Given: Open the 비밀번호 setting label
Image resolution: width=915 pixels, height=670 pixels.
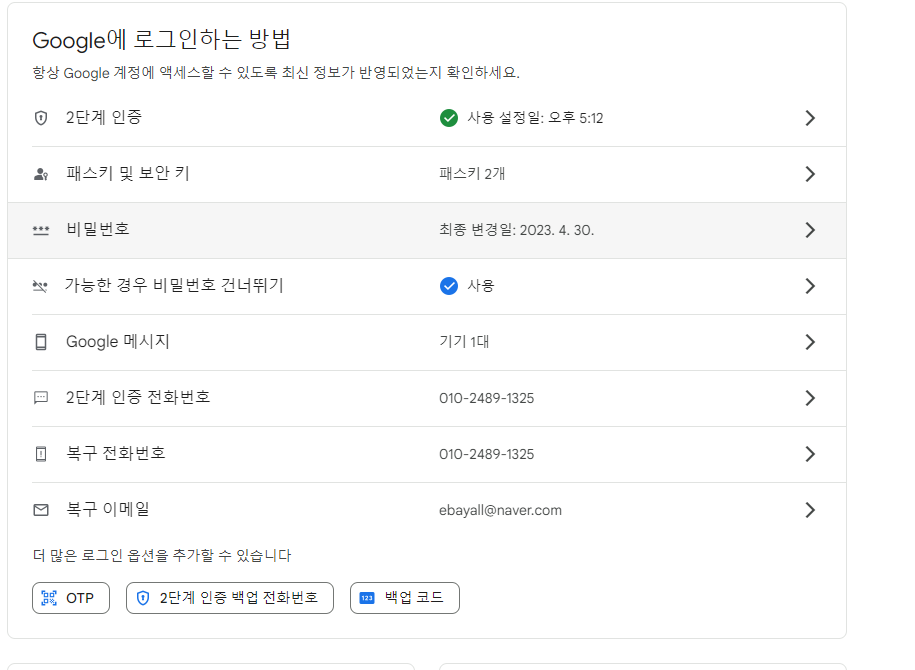Looking at the screenshot, I should 97,229.
